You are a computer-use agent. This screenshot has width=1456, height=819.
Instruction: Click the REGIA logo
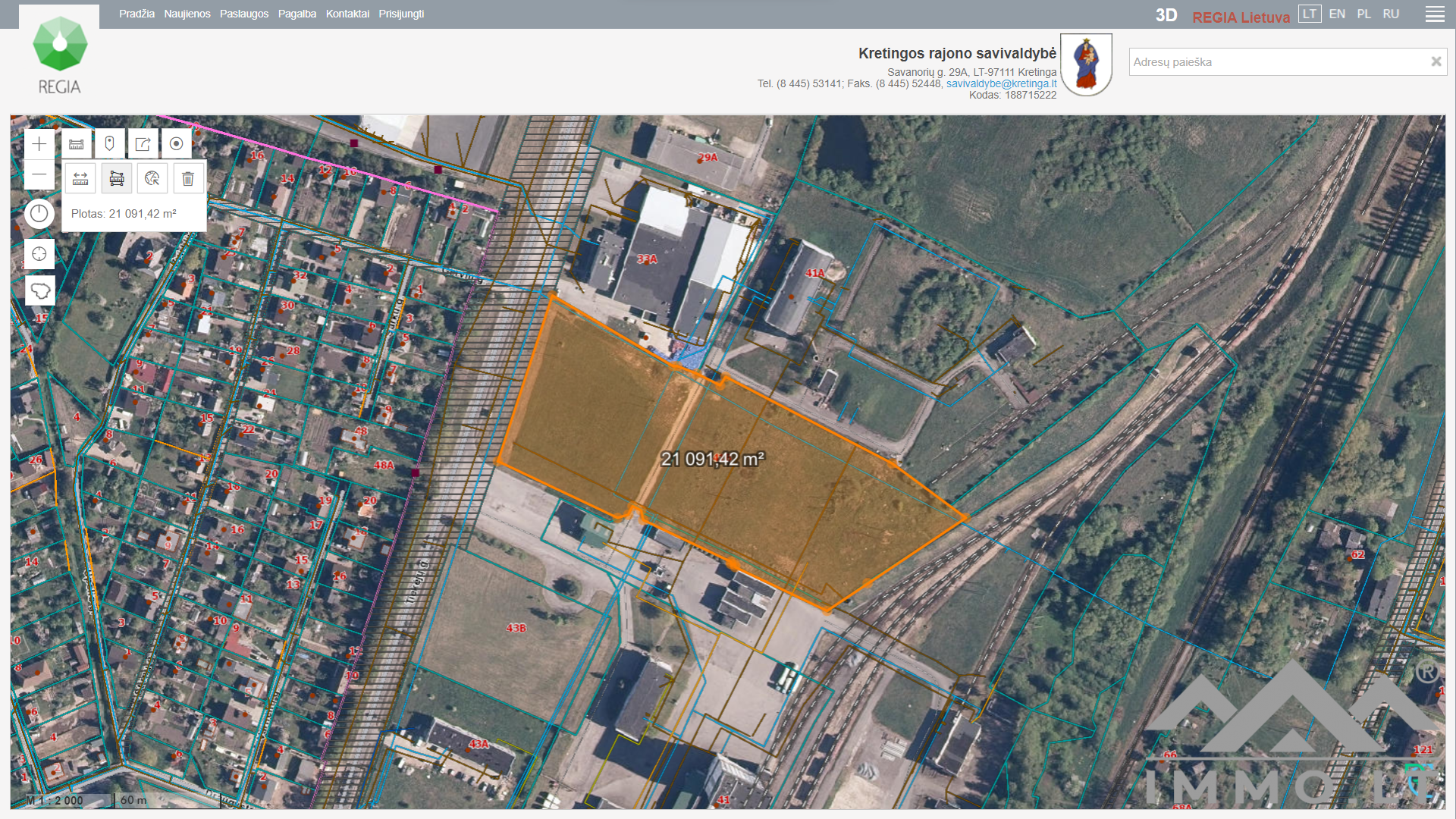[59, 55]
